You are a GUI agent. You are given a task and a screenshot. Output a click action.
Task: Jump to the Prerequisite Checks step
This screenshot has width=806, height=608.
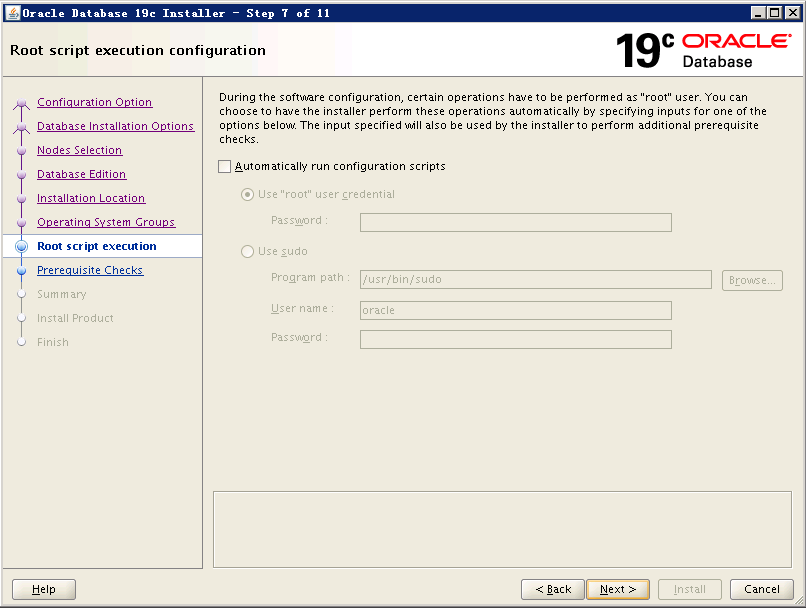pyautogui.click(x=90, y=270)
